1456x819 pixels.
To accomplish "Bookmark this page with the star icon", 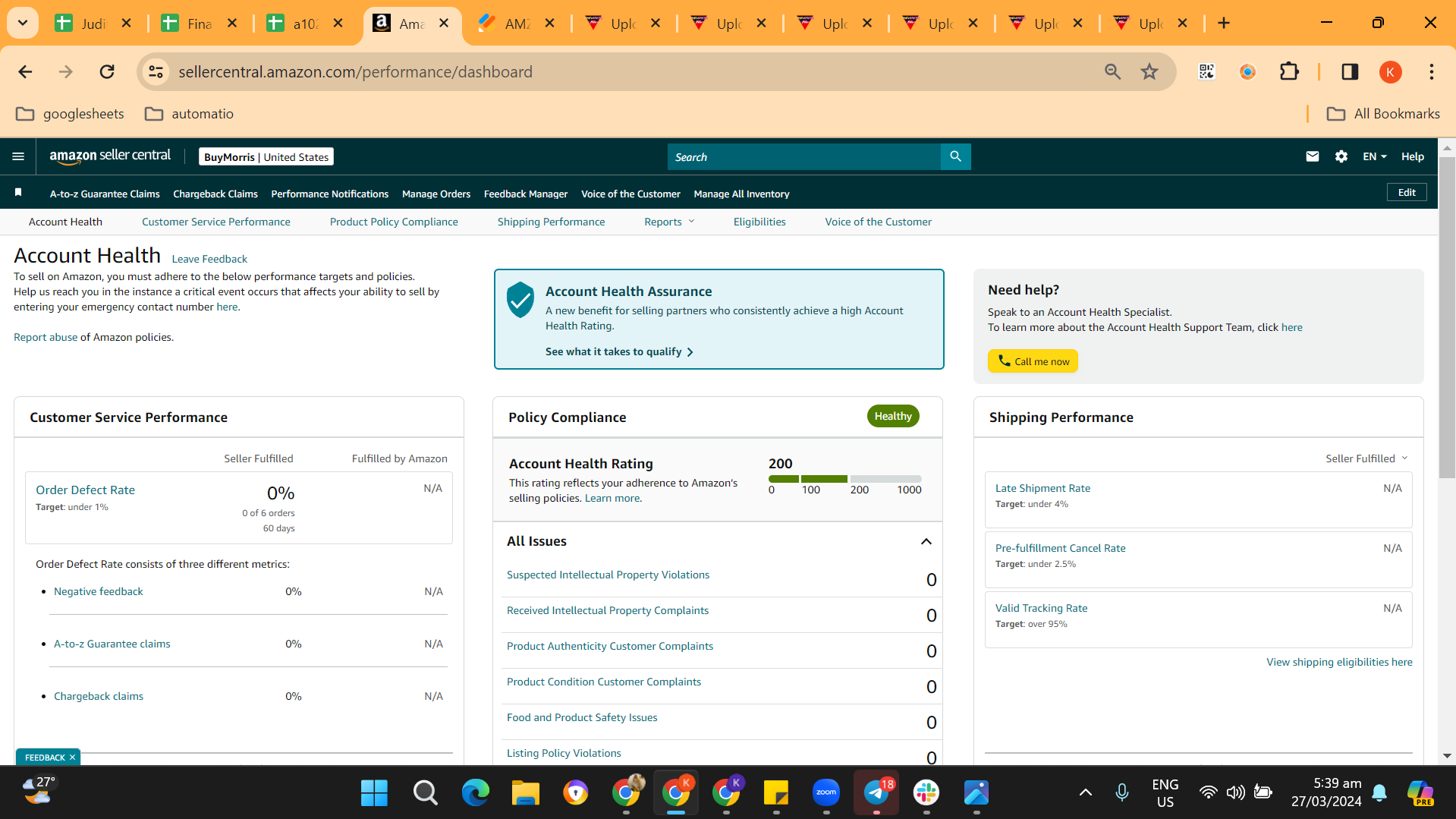I will coord(1149,72).
